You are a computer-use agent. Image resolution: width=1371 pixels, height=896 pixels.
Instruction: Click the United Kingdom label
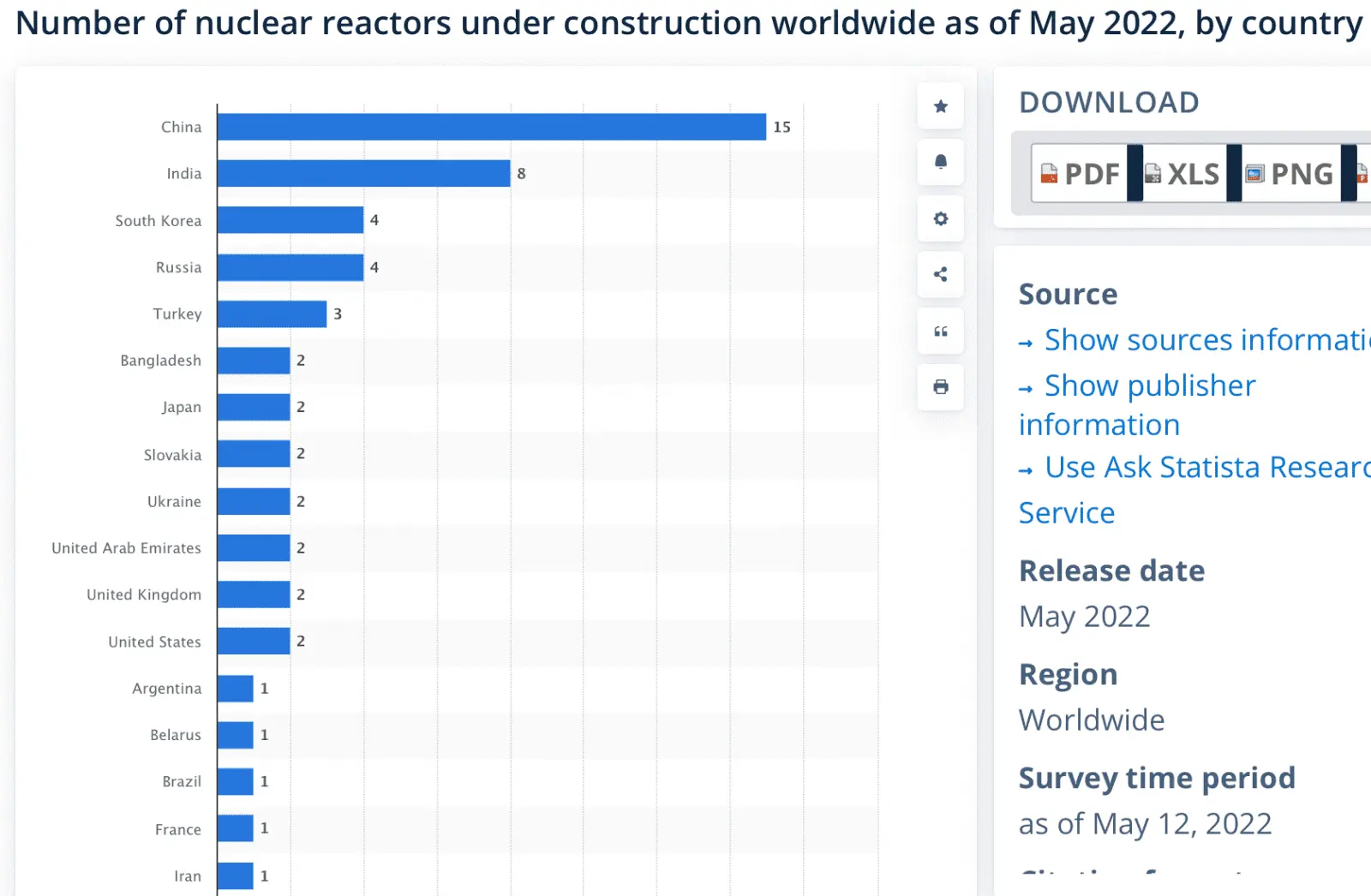click(144, 594)
